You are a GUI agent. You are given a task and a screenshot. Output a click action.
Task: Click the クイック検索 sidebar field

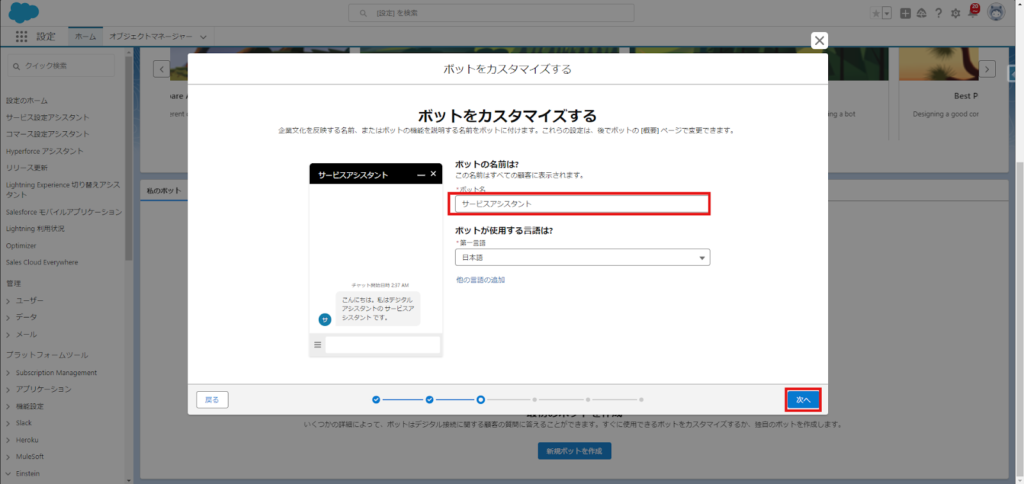click(x=61, y=65)
